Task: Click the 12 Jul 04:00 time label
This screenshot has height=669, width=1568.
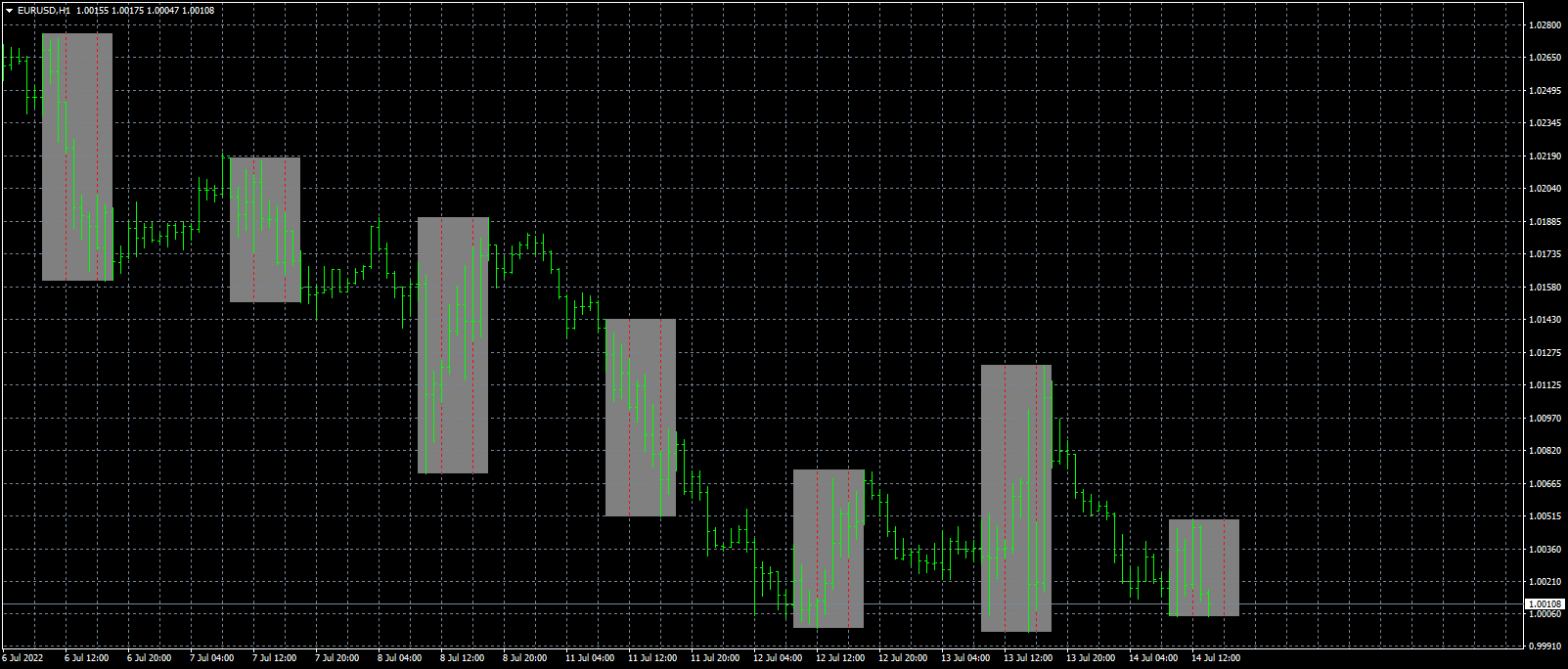Action: 778,658
